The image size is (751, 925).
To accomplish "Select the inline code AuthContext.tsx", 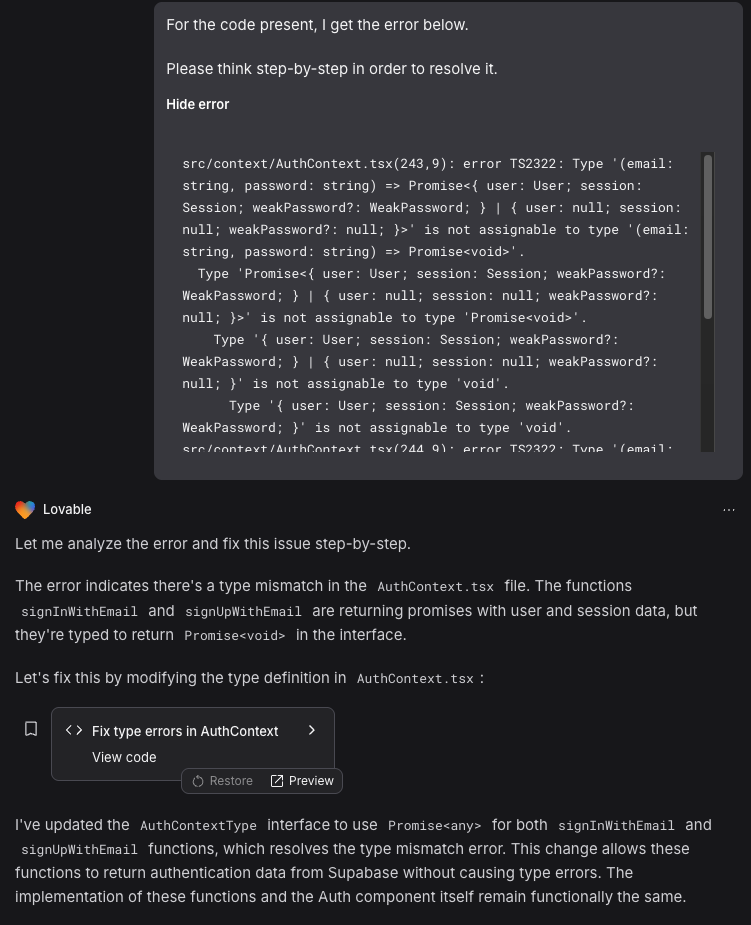I will [x=435, y=587].
